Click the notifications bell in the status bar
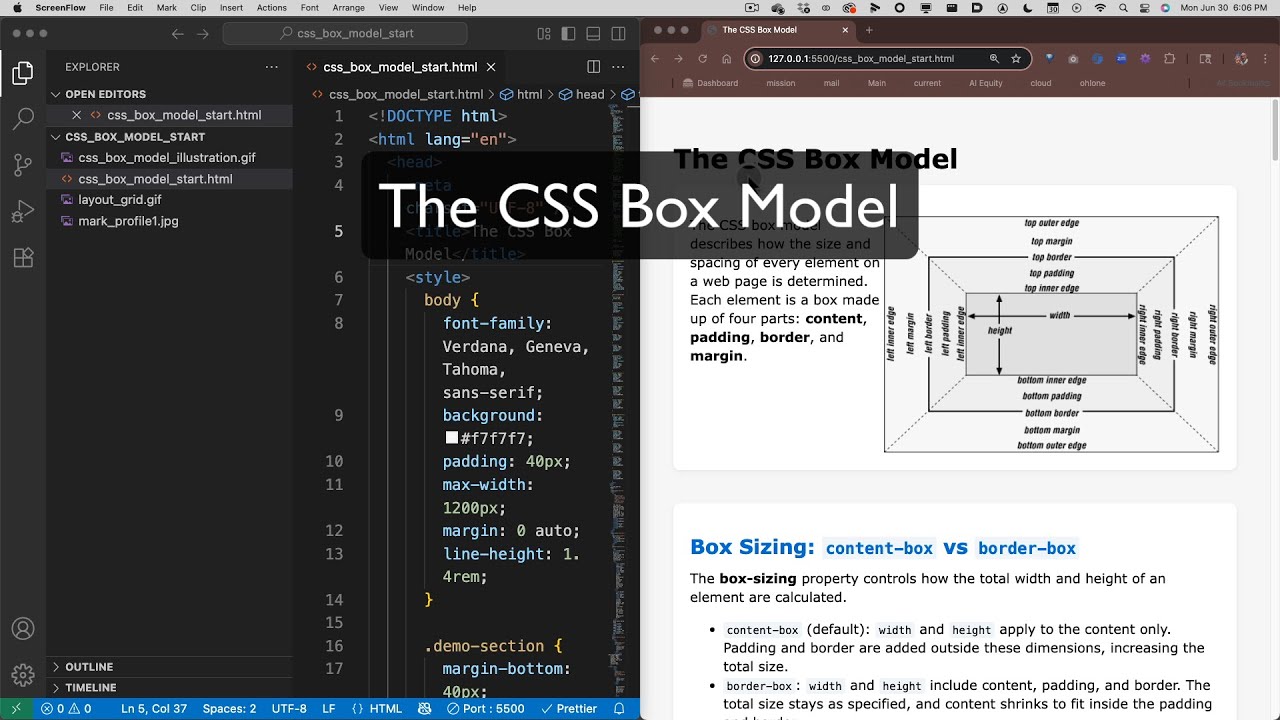1280x720 pixels. point(619,709)
